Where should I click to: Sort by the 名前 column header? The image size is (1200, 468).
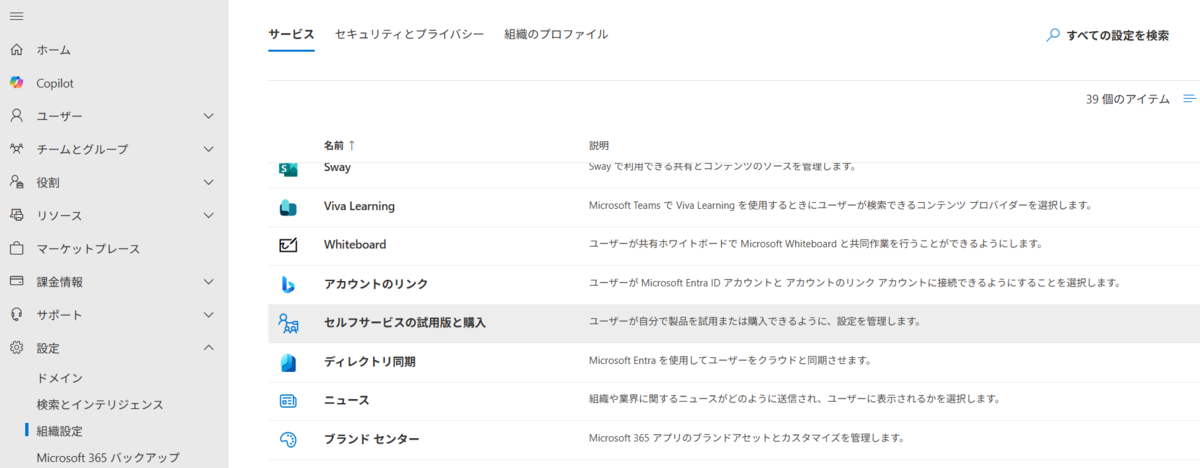[339, 146]
